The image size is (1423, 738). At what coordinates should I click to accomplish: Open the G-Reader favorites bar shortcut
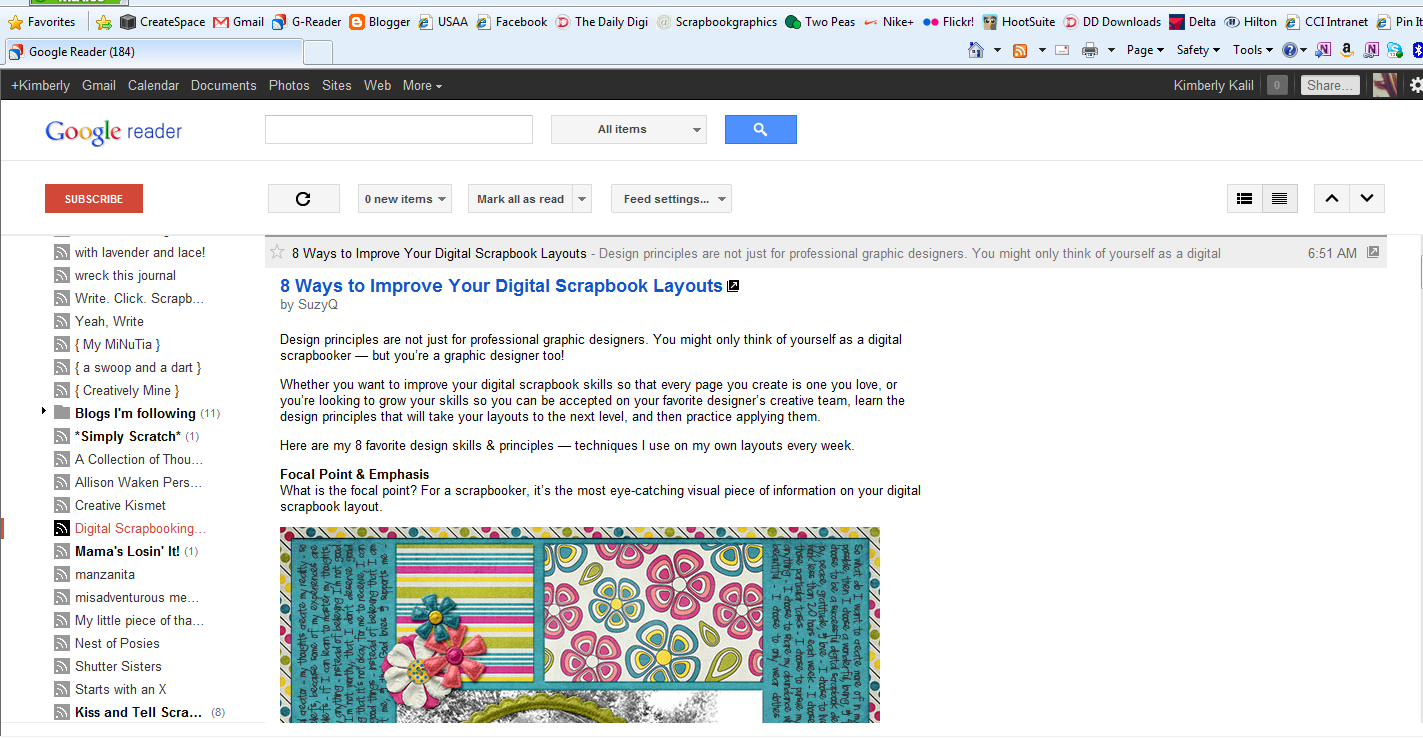point(306,21)
